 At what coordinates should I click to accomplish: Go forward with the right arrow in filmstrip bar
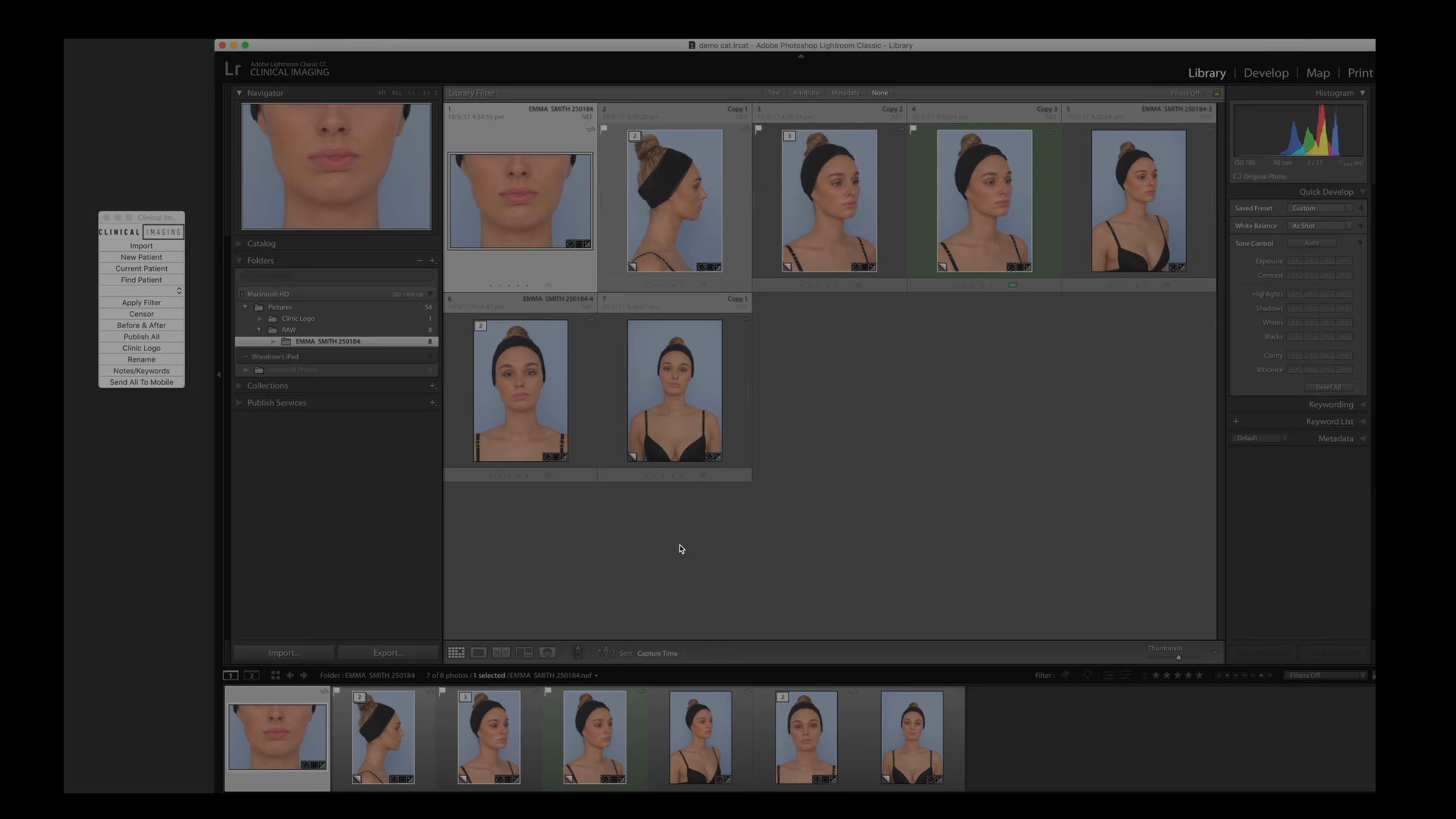304,675
